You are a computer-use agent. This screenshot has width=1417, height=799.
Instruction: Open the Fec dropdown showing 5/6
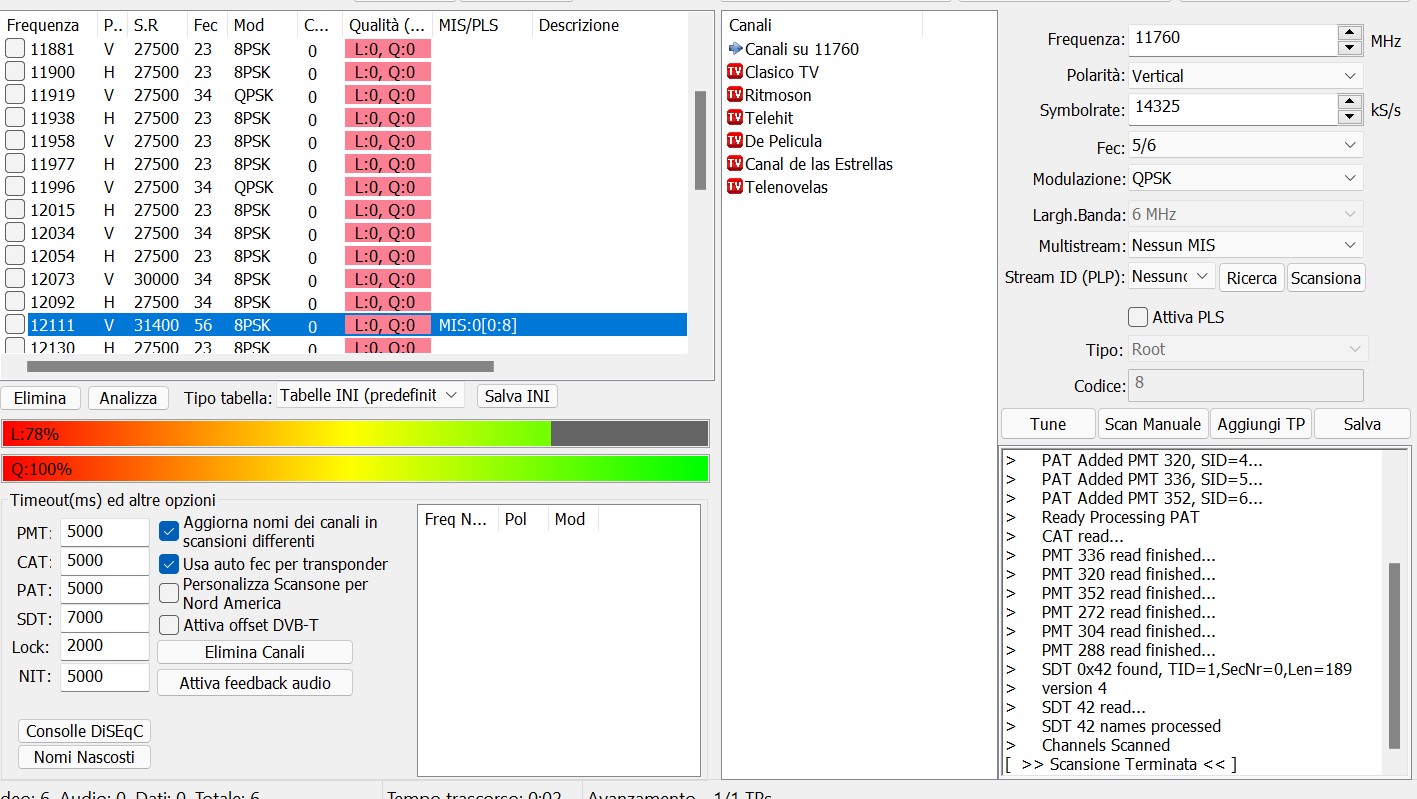[x=1246, y=146]
